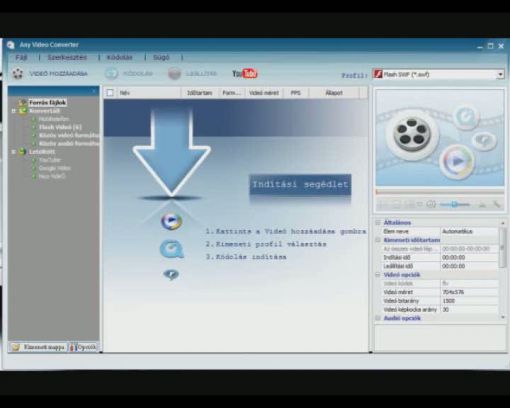Click the Videó képkocka arány value 30

[469, 309]
